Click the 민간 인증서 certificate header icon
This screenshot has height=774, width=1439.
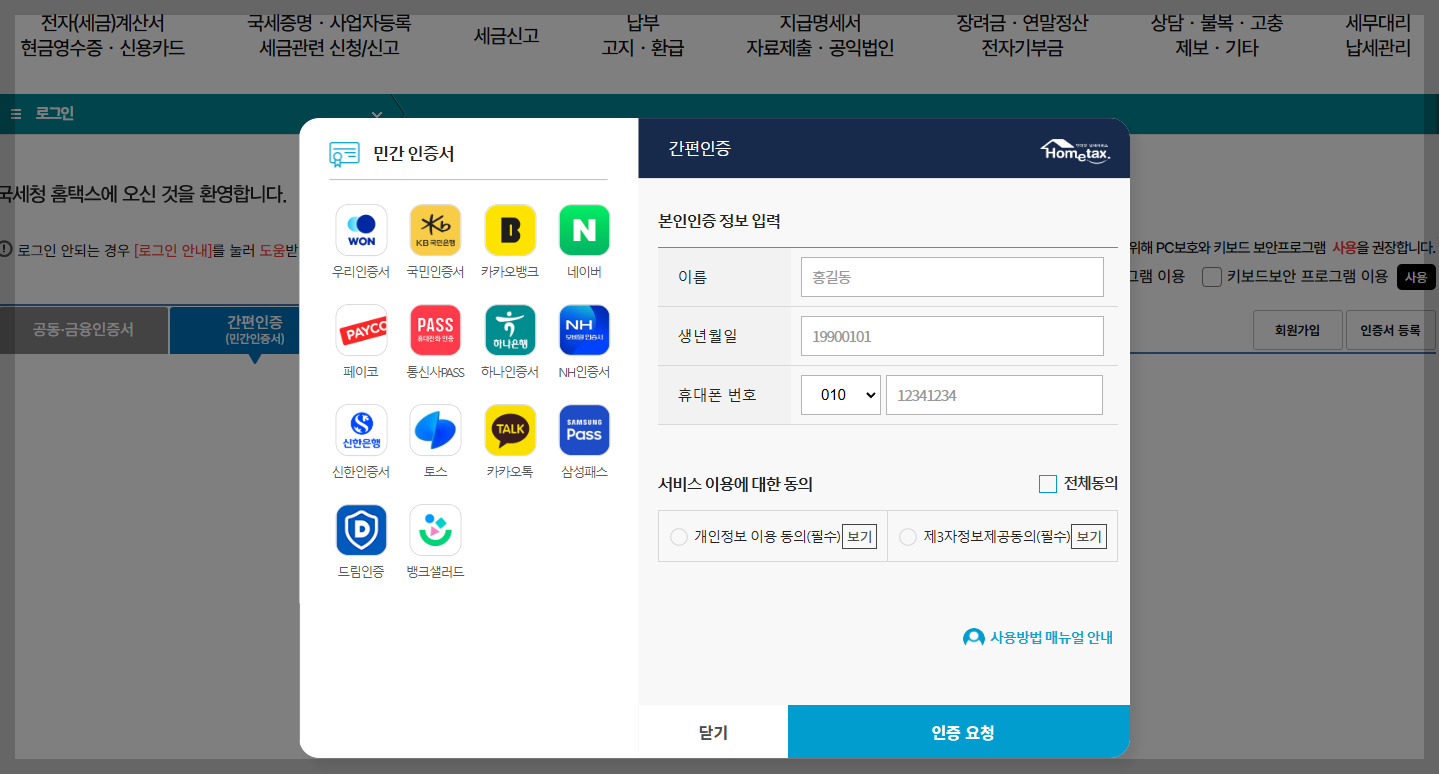pos(344,154)
